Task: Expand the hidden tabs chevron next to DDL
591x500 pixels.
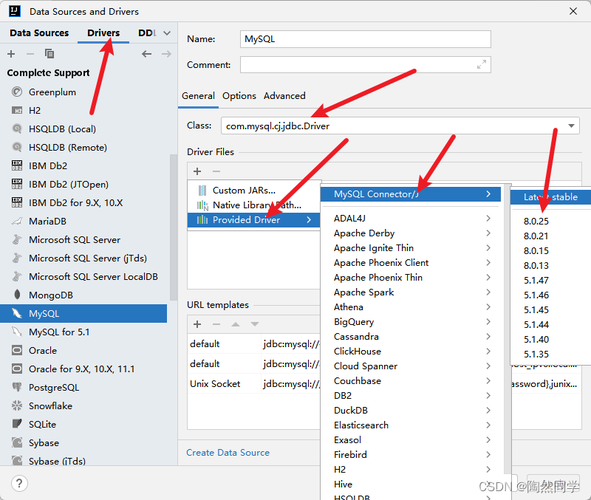Action: pyautogui.click(x=167, y=33)
